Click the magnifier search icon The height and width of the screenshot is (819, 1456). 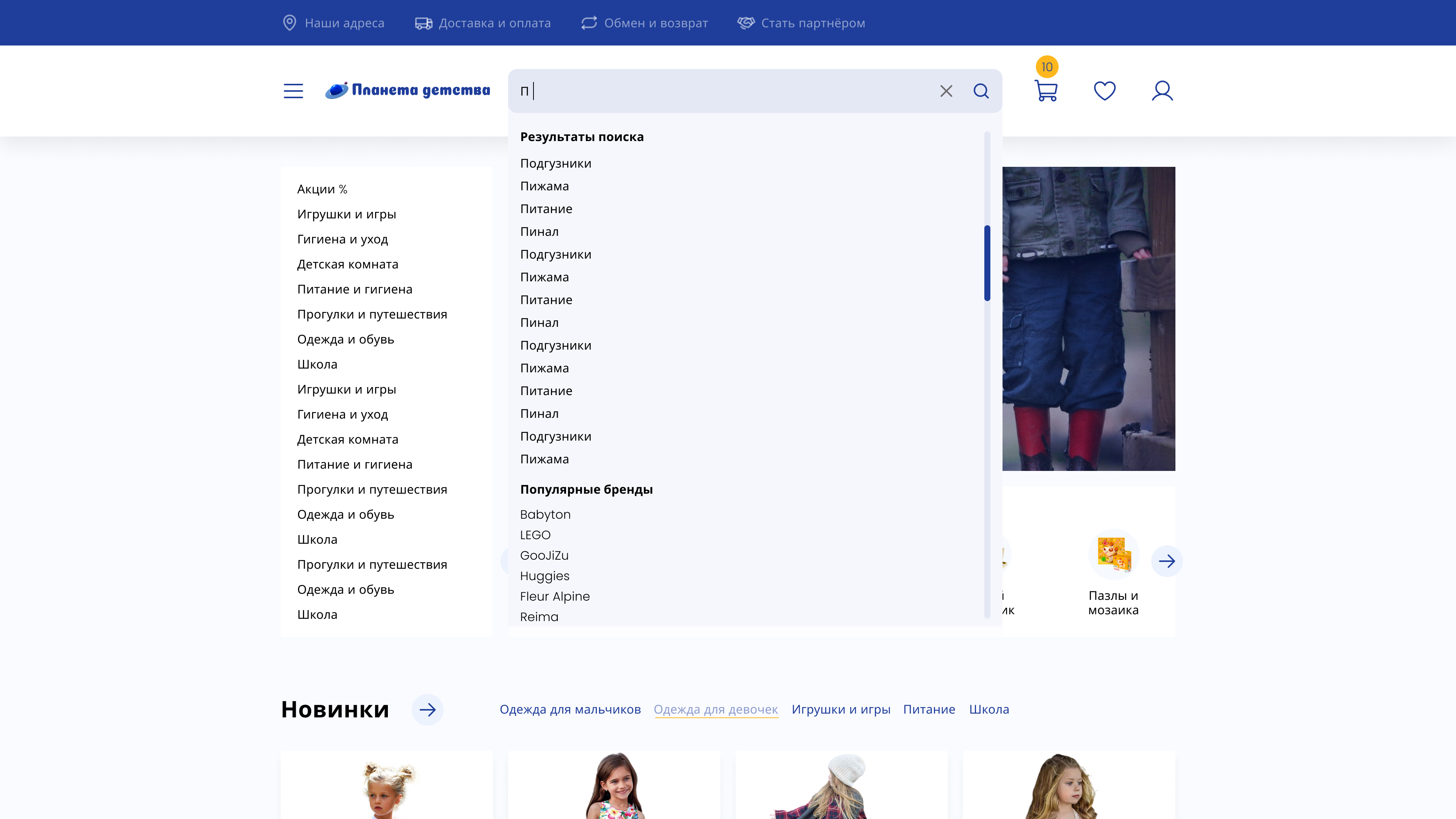[981, 91]
